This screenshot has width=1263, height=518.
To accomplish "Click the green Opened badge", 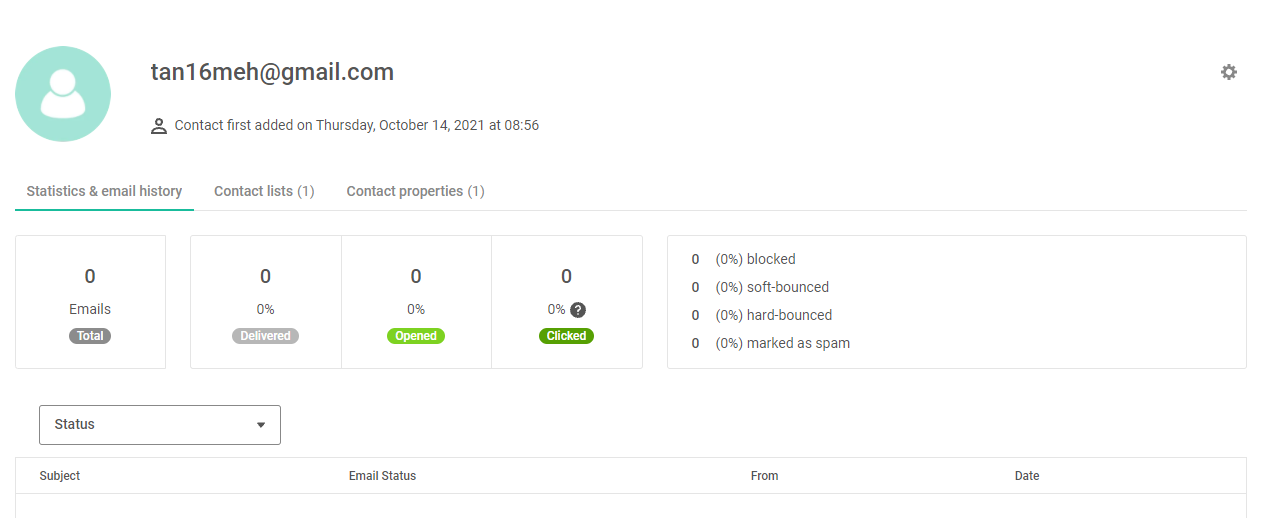I will pos(416,336).
